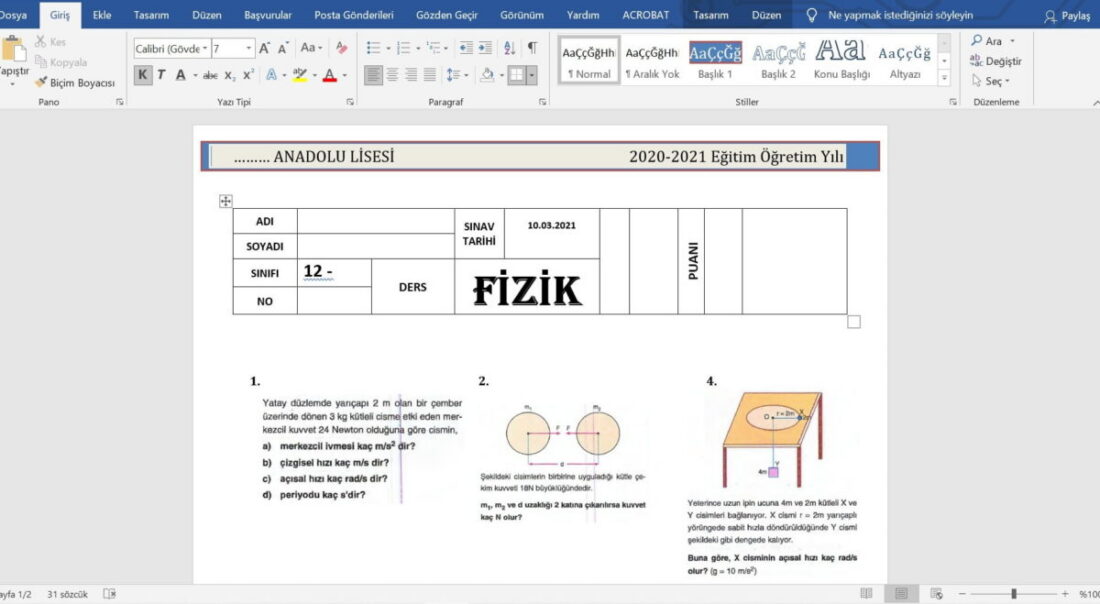1100x604 pixels.
Task: Toggle Italic (T) formatting
Action: tap(161, 75)
